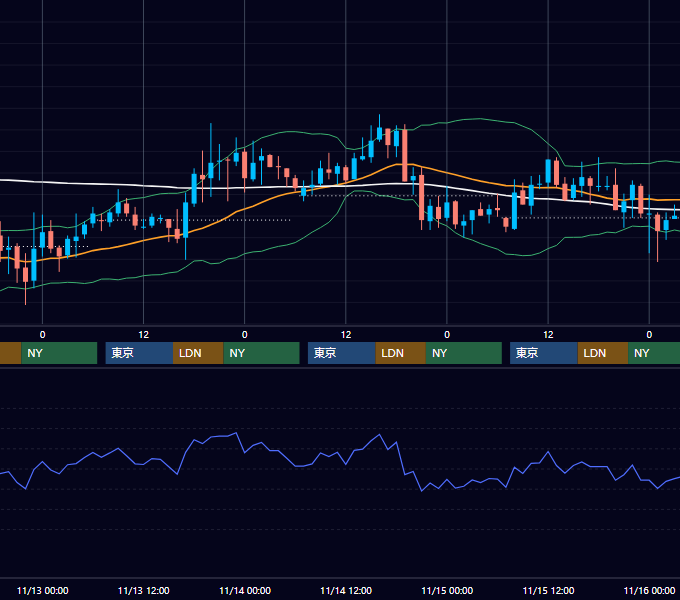This screenshot has height=600, width=680.
Task: Click the 11/14 12:00 date label
Action: coord(346,590)
